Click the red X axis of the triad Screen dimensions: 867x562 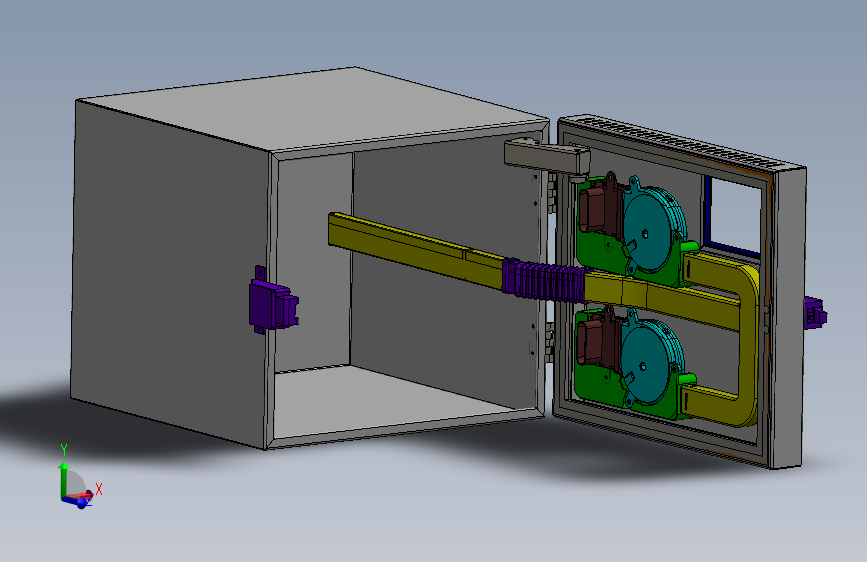[80, 496]
